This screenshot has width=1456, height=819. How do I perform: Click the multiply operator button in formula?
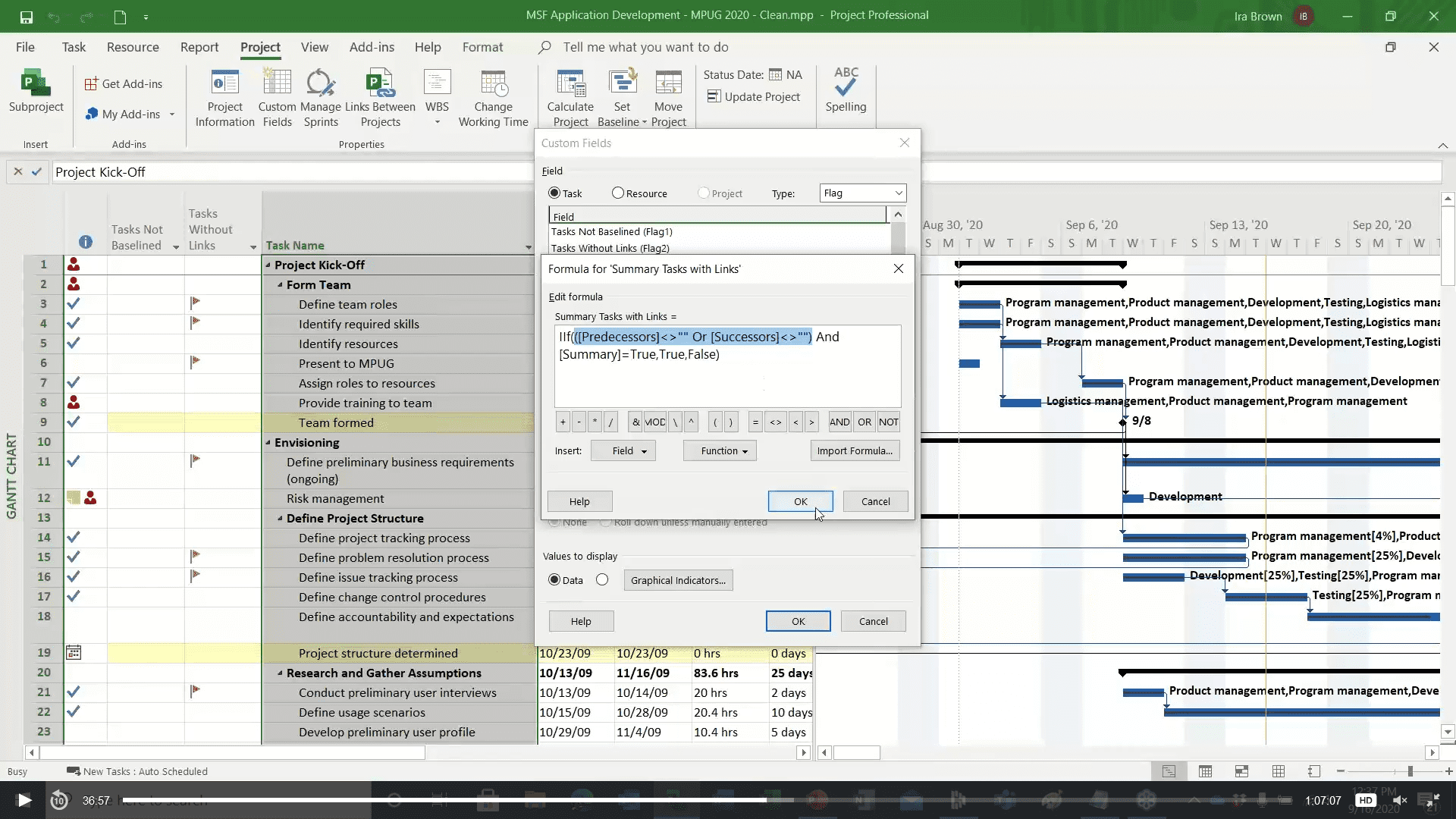(x=595, y=422)
